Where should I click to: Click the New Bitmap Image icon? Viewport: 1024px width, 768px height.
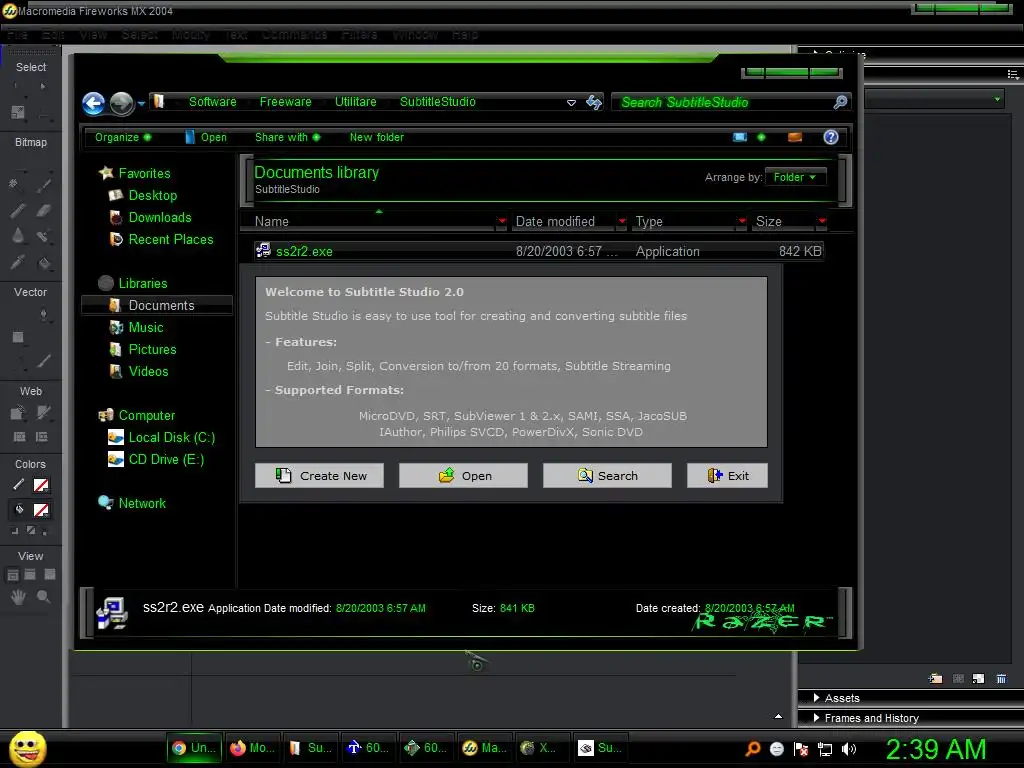(978, 679)
